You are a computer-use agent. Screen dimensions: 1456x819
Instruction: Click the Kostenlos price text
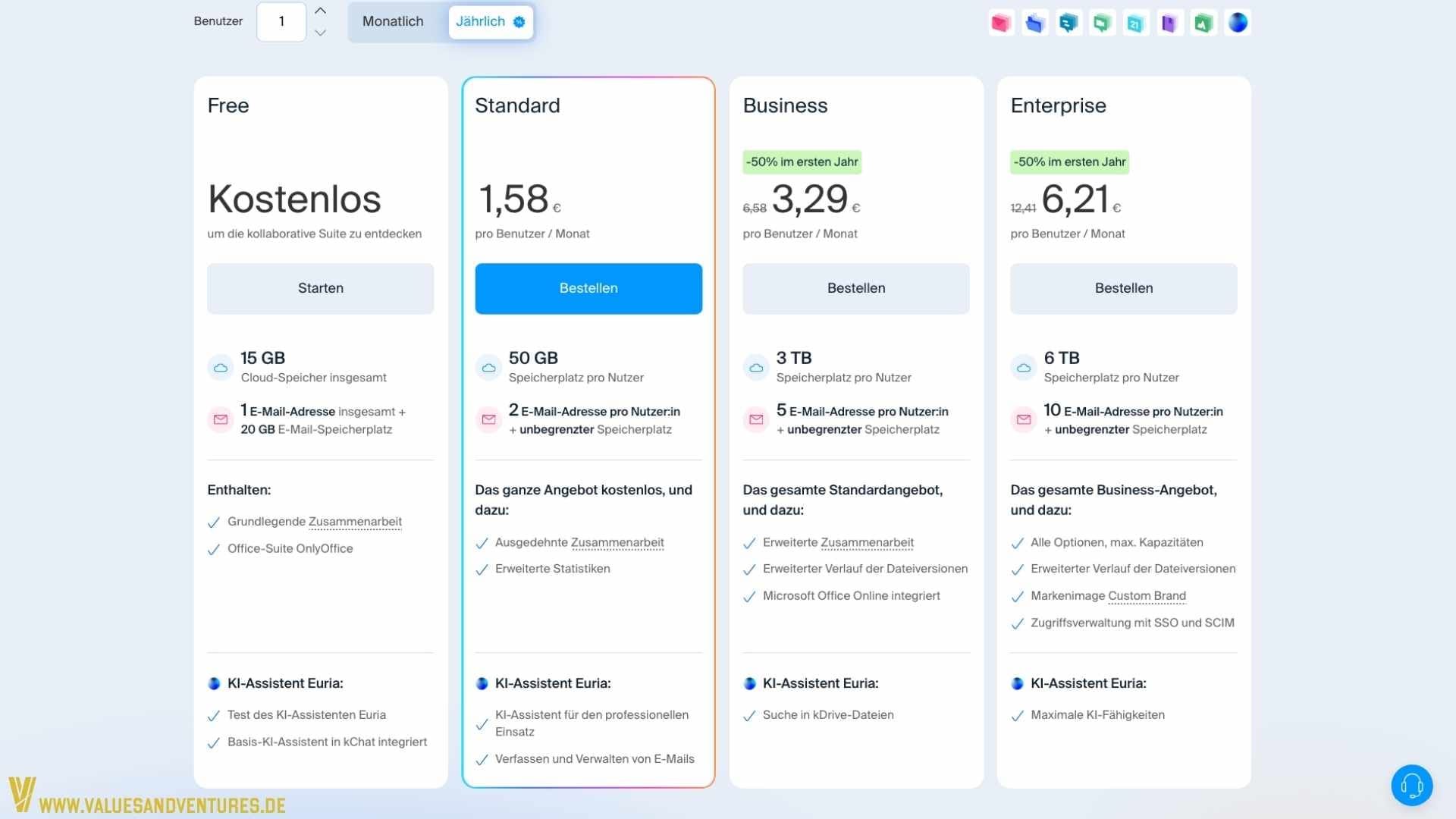[x=294, y=199]
